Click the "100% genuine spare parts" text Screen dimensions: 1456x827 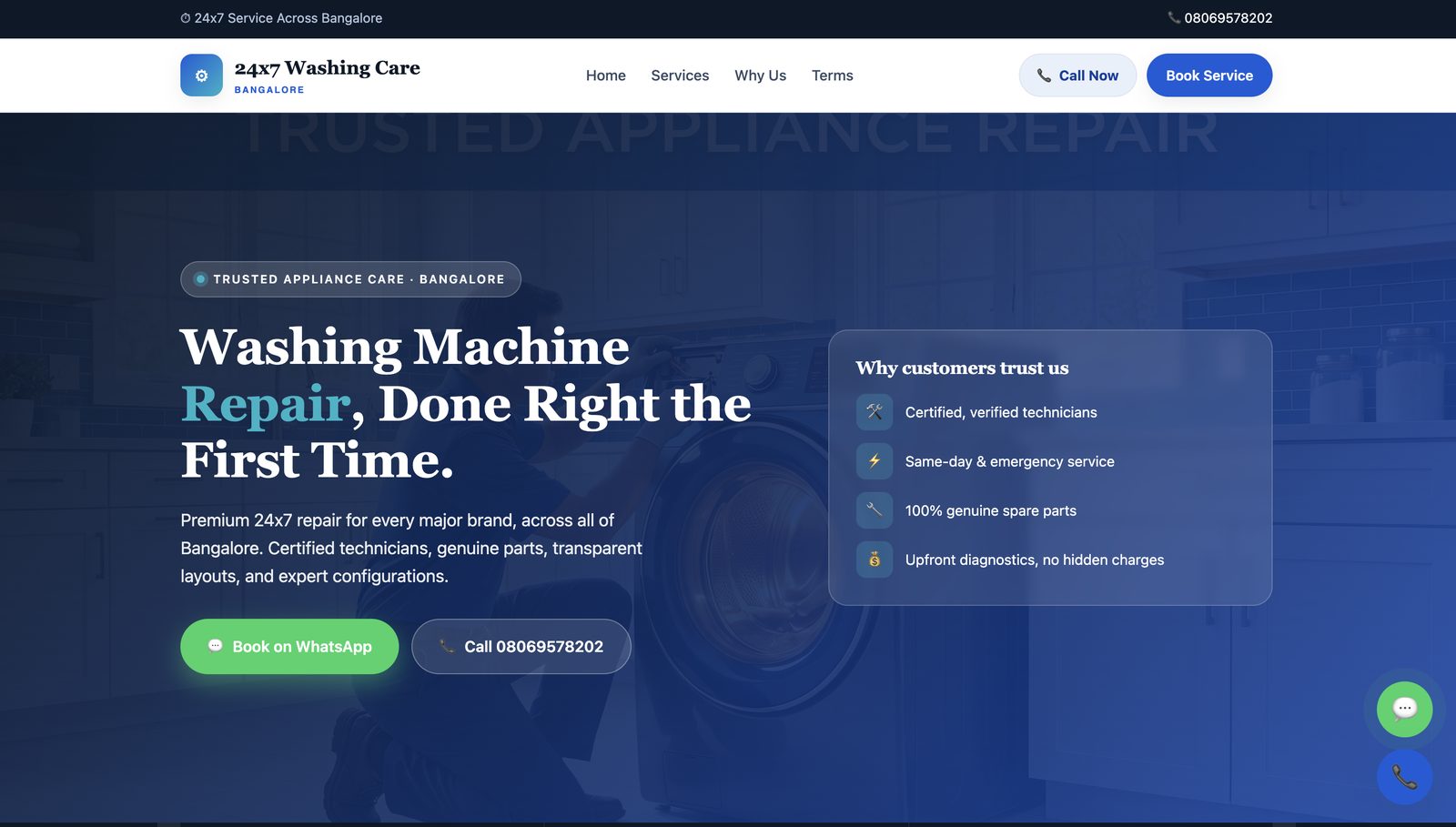coord(990,510)
